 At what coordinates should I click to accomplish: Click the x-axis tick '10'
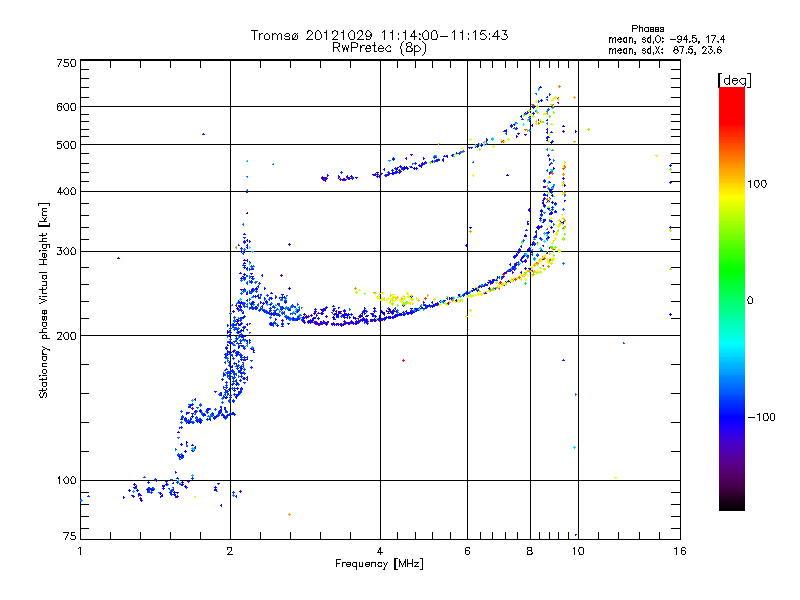pyautogui.click(x=578, y=551)
